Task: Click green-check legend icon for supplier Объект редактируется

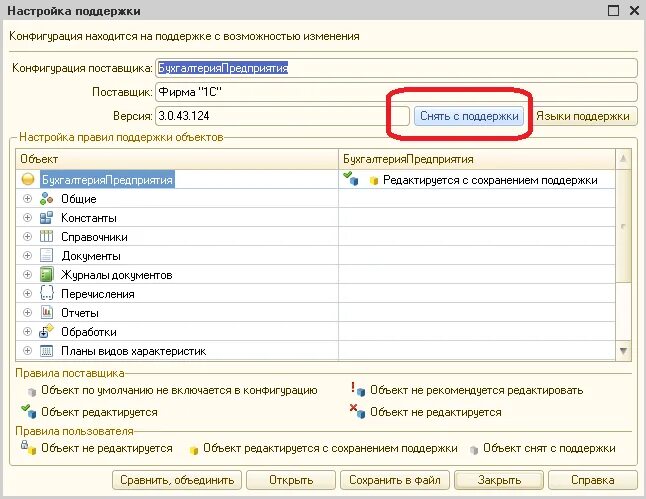Action: [29, 411]
